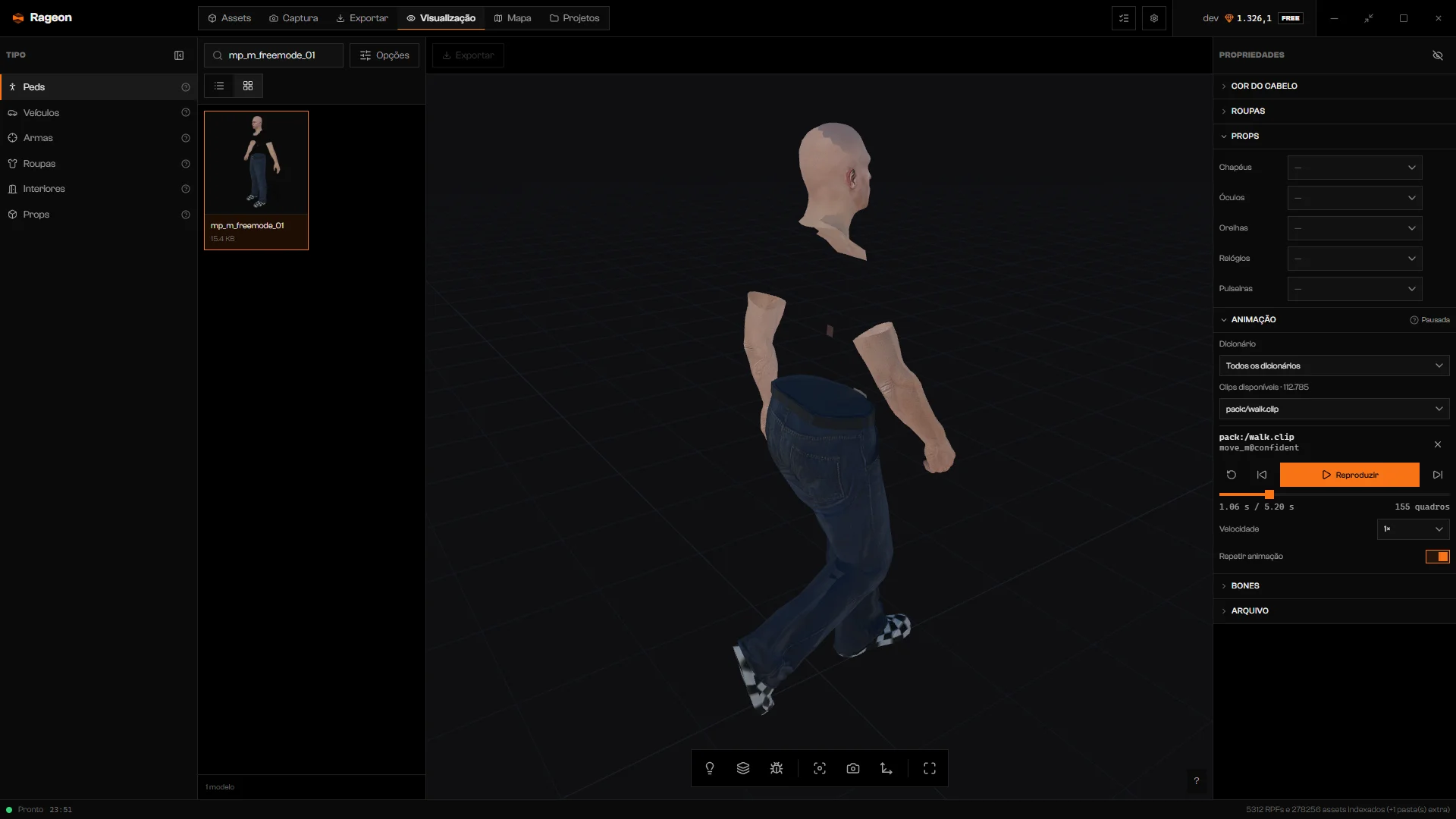Enter fullscreen viewport mode
This screenshot has height=819, width=1456.
click(x=930, y=768)
